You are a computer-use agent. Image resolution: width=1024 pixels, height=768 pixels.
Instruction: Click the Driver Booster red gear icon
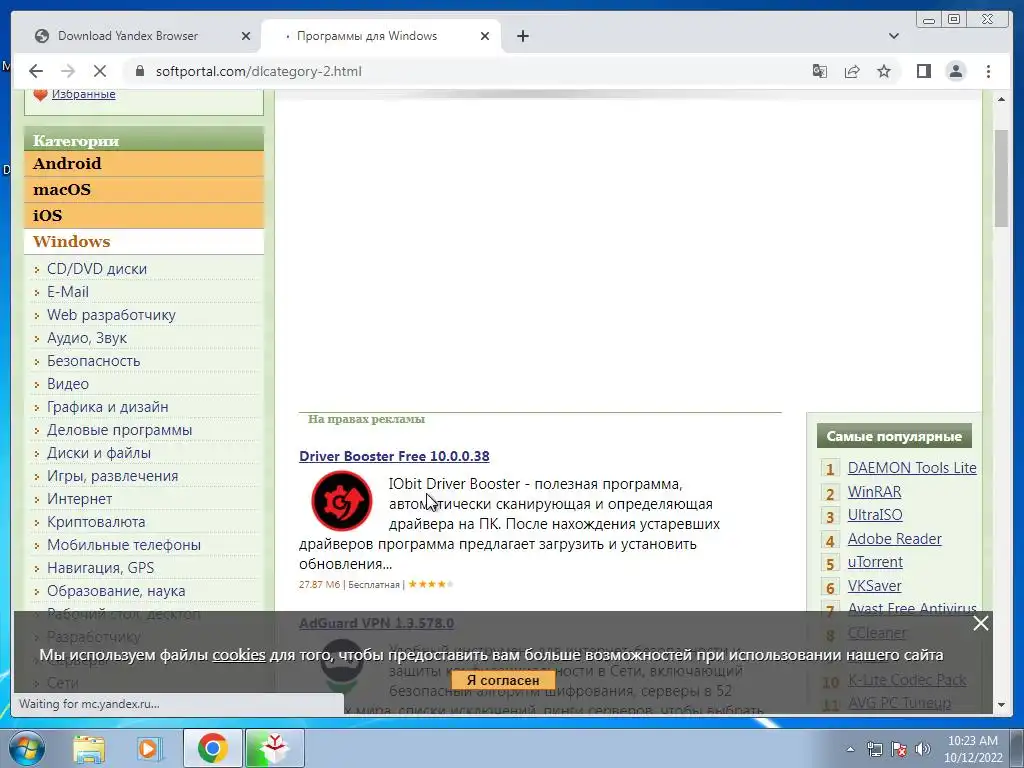point(342,500)
